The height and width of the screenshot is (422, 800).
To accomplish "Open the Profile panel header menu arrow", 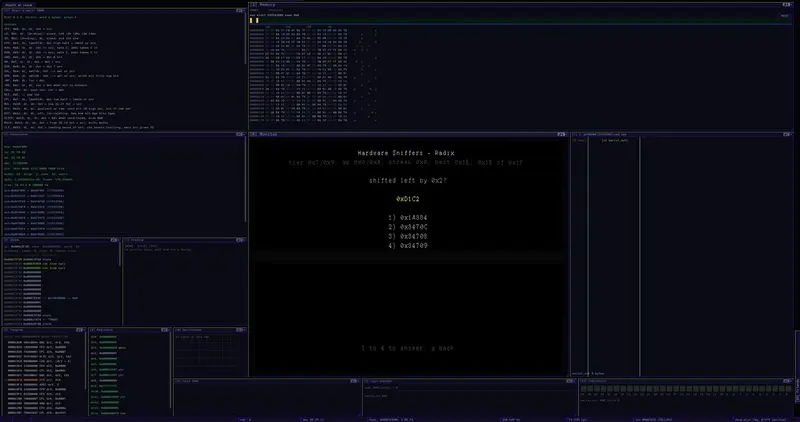I will tap(243, 240).
